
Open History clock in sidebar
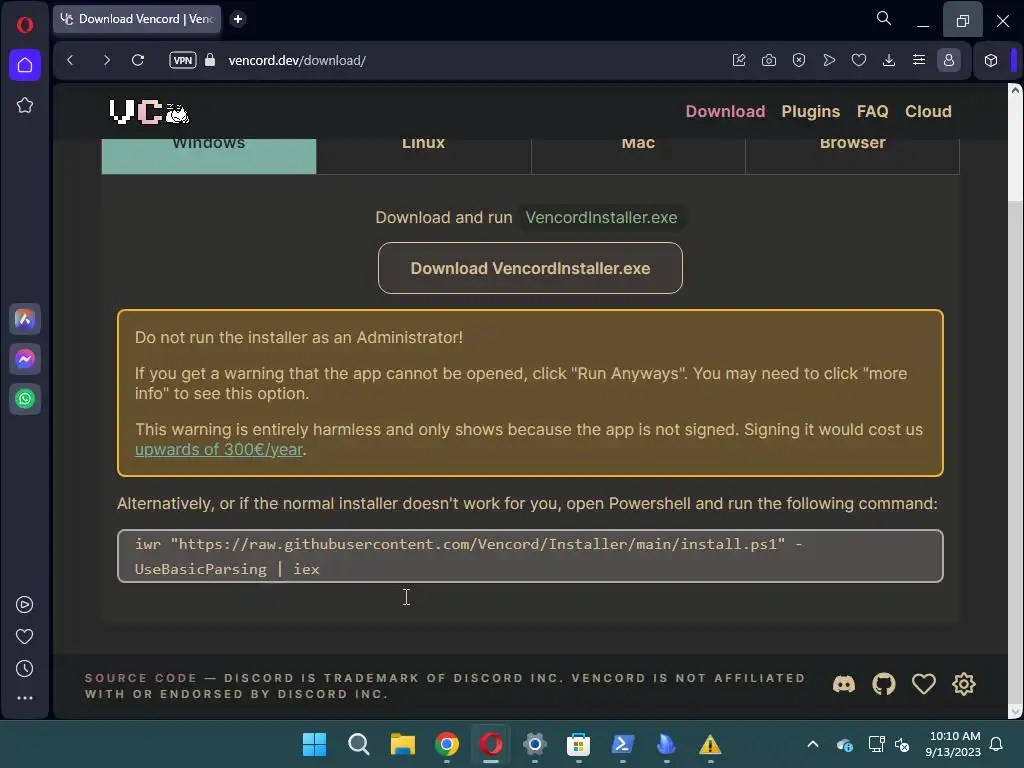[x=25, y=669]
